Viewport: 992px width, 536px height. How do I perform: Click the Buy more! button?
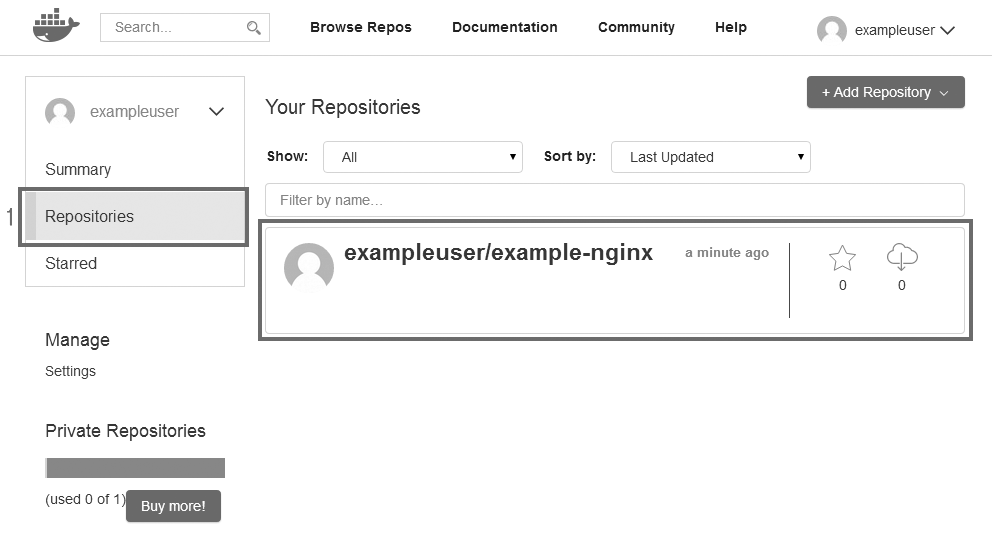173,506
